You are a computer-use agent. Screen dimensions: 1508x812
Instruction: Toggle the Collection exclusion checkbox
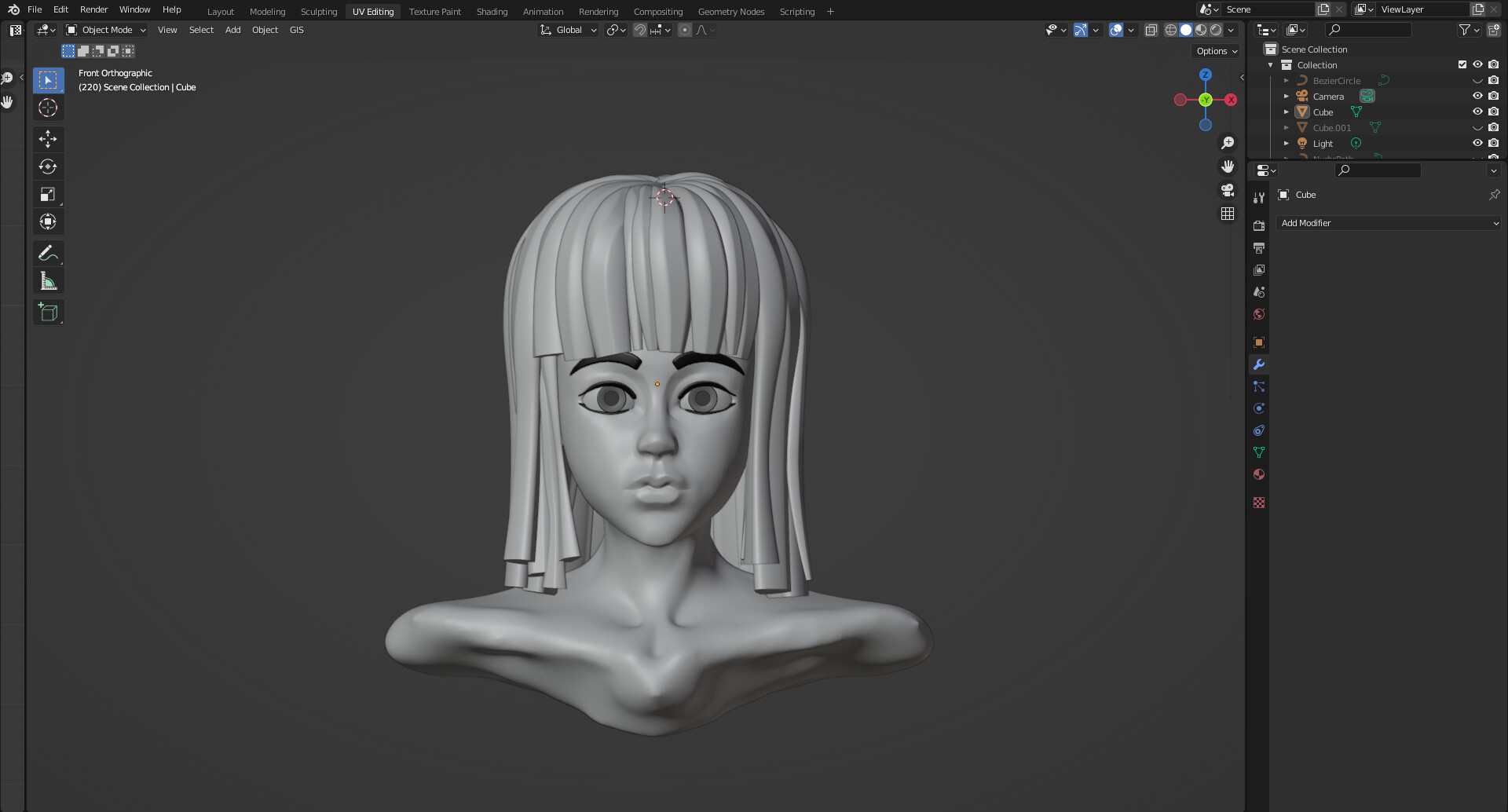(x=1462, y=64)
